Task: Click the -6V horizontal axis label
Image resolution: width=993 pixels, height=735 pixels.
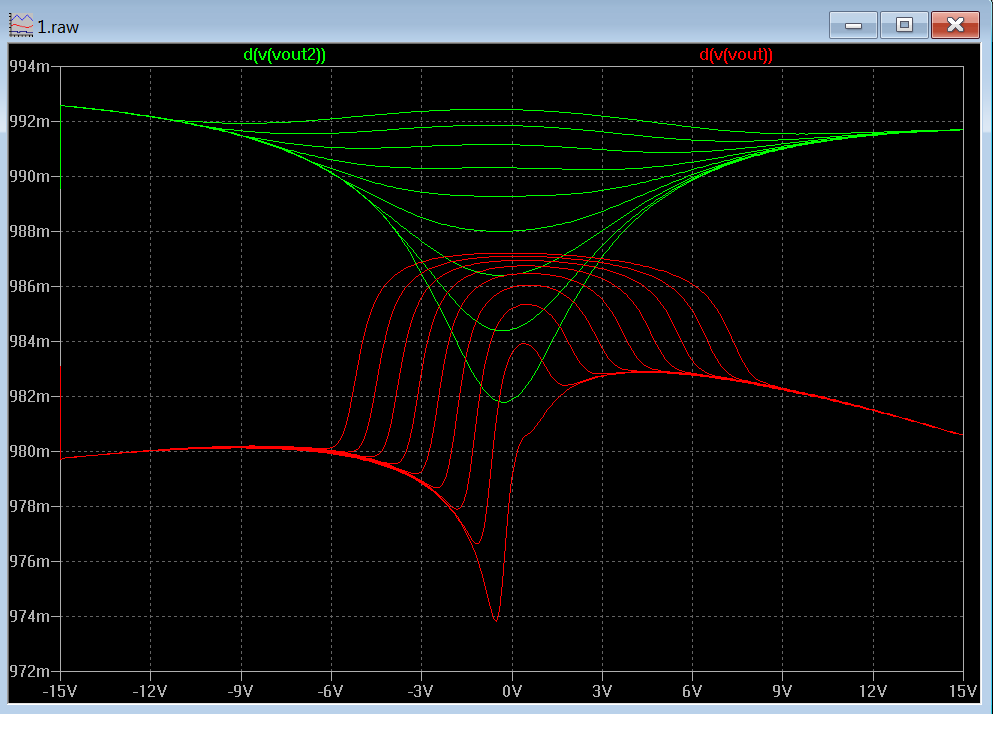Action: pos(331,691)
